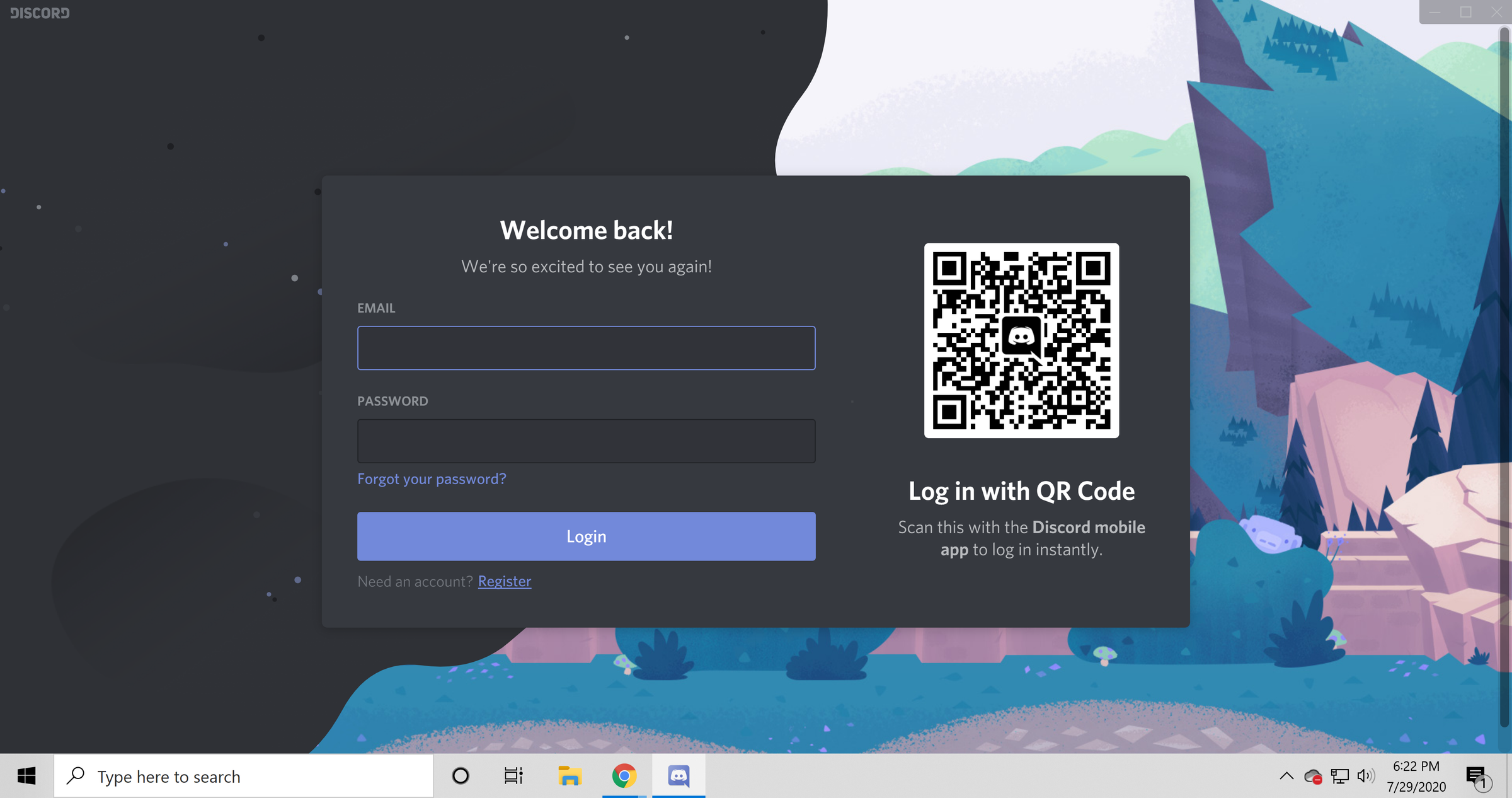Click the clock to open the calendar
The image size is (1512, 798).
(1416, 776)
